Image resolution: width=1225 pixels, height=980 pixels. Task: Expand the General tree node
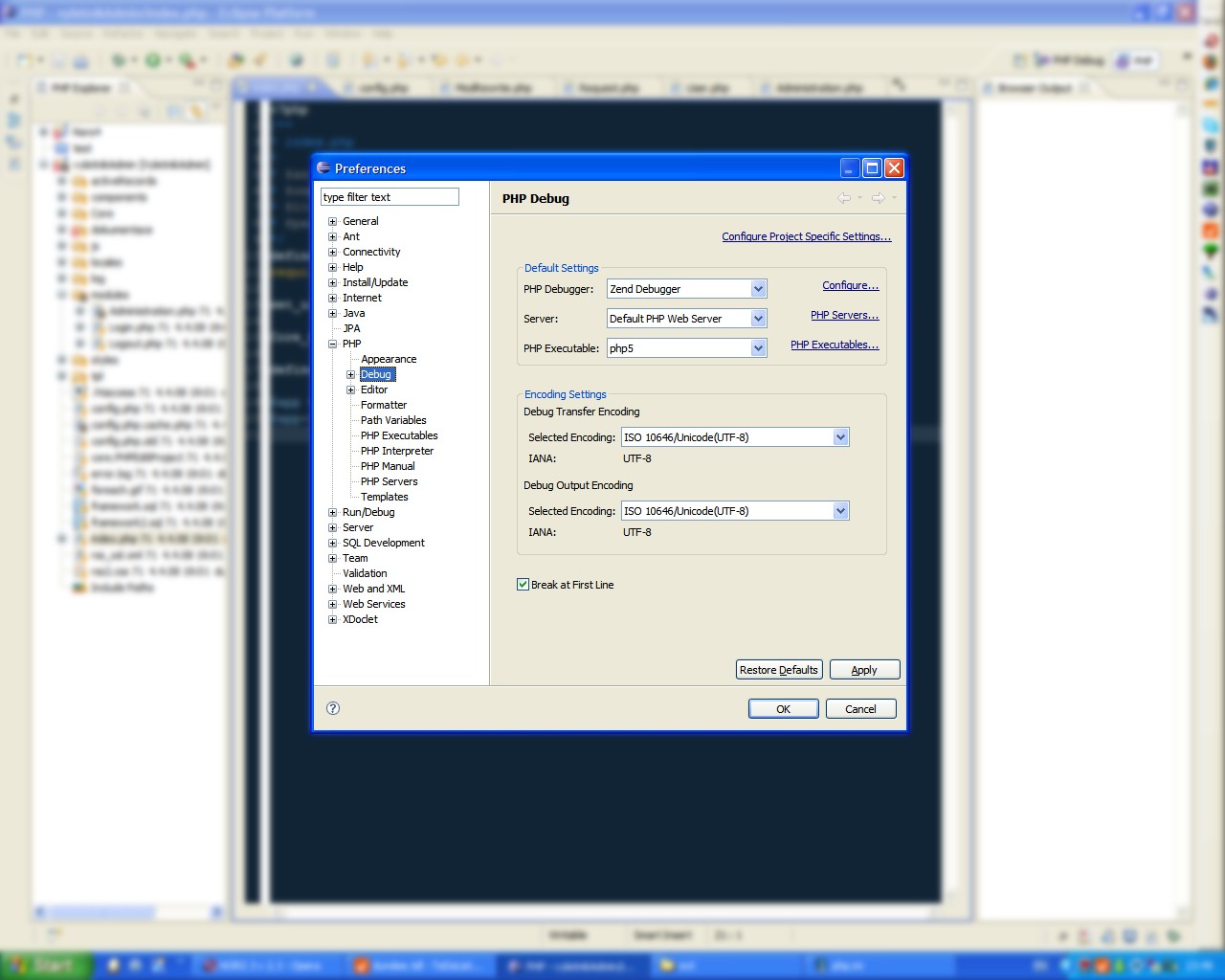click(332, 221)
